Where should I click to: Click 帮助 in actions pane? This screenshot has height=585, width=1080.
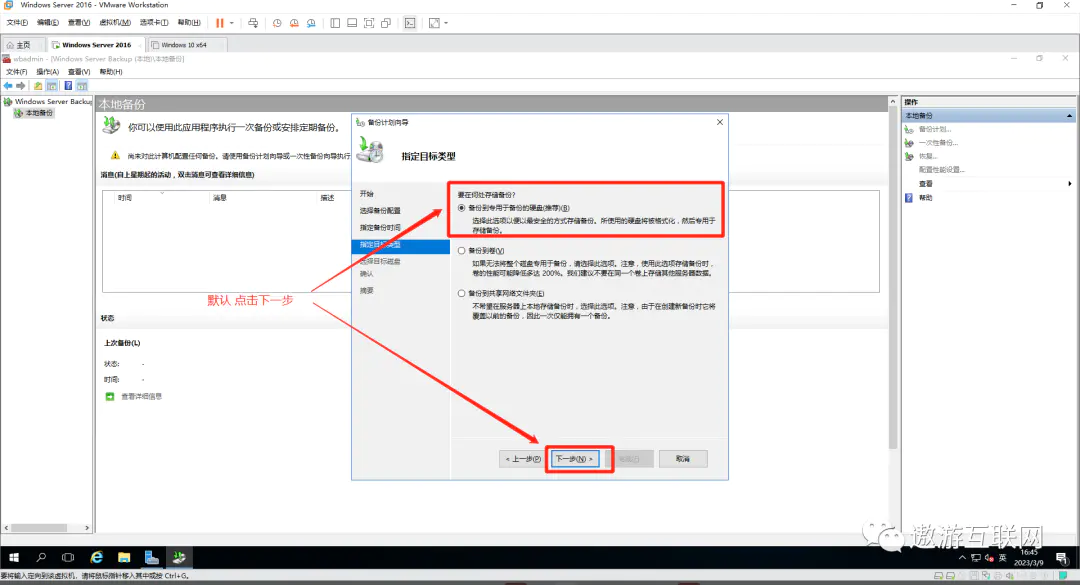point(925,198)
